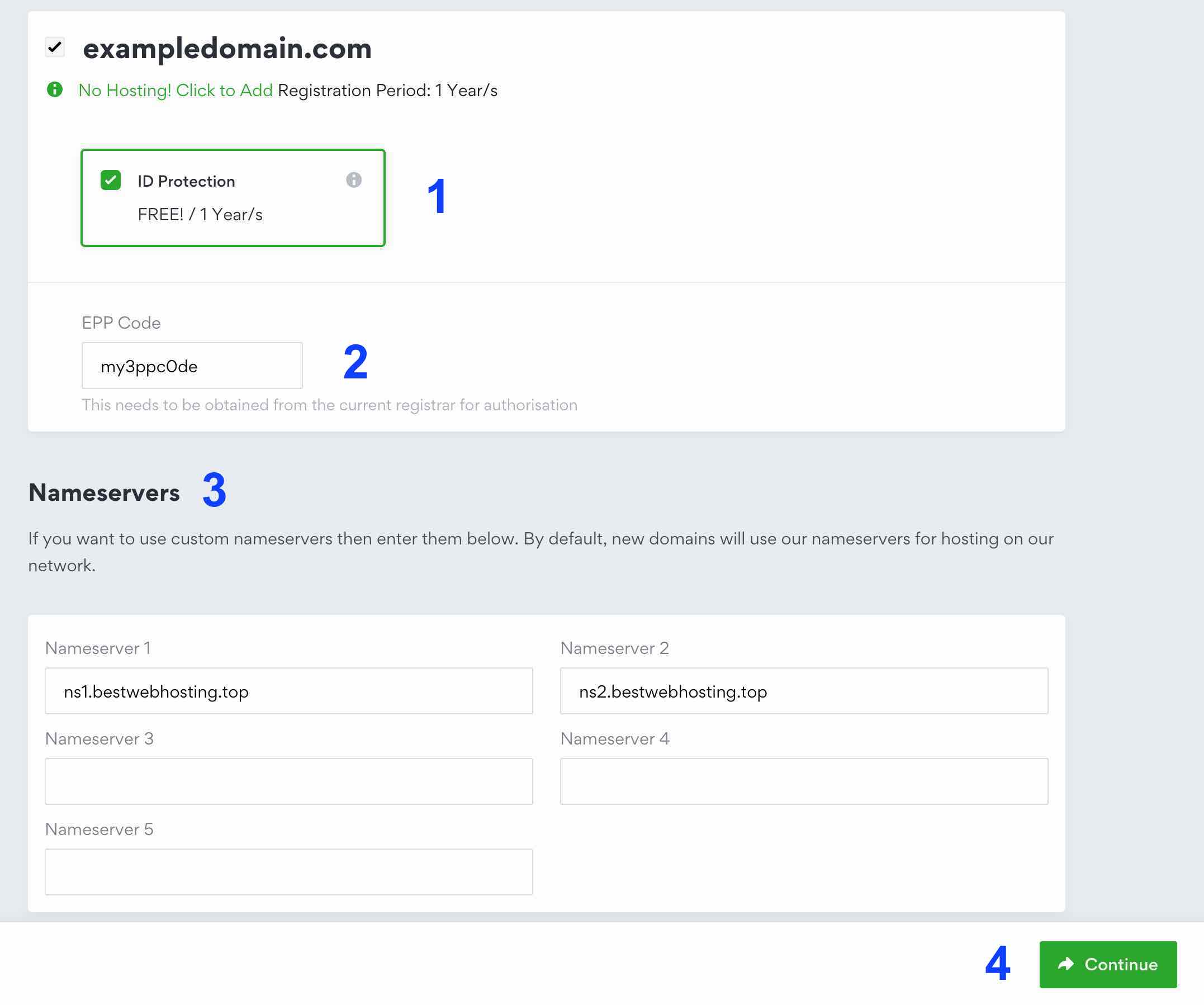The height and width of the screenshot is (1005, 1204).
Task: Toggle the exampledomain.com domain checkbox
Action: 55,47
